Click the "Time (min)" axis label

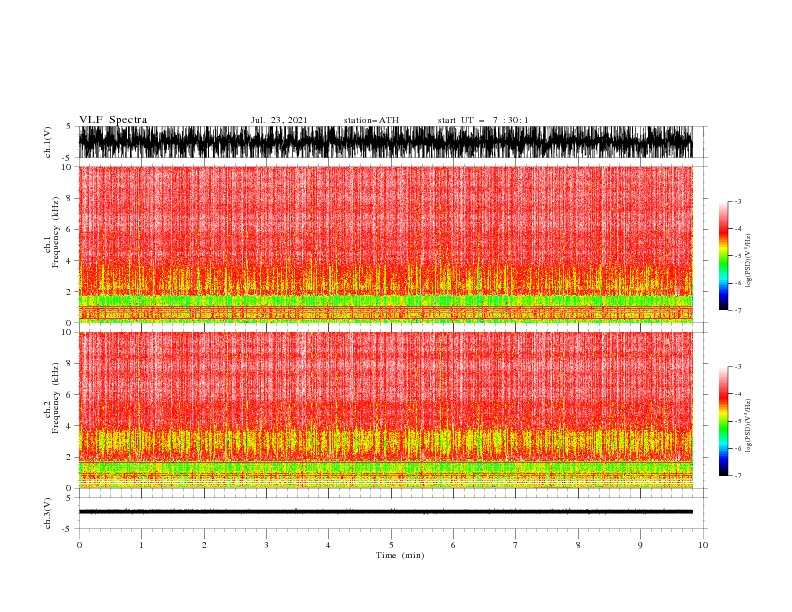pyautogui.click(x=400, y=555)
